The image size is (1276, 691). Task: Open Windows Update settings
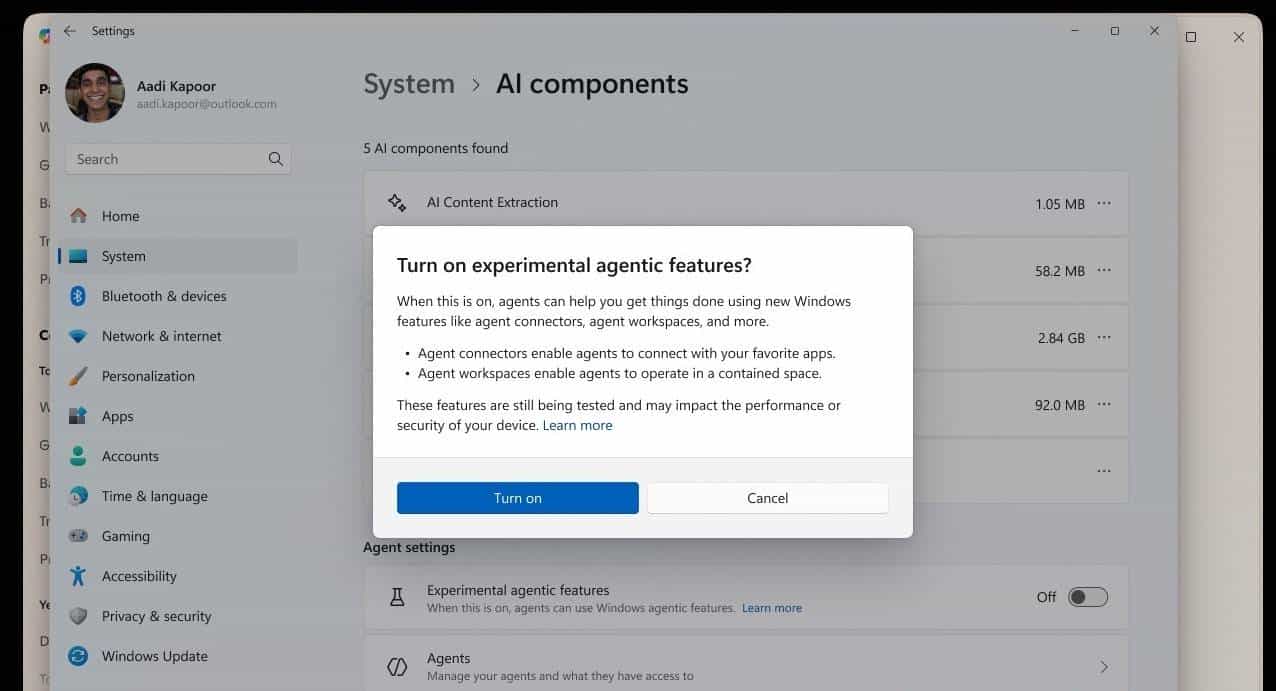pos(154,656)
